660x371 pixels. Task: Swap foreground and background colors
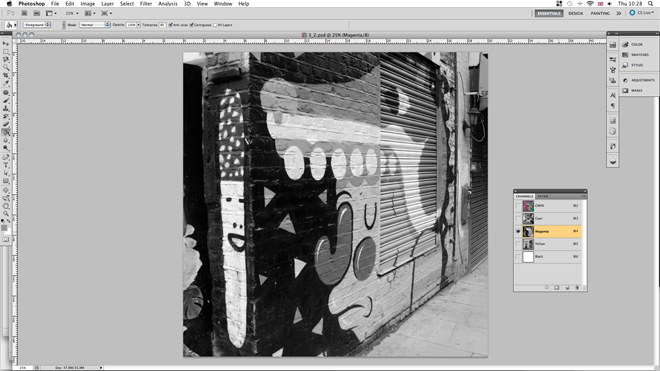point(8,221)
